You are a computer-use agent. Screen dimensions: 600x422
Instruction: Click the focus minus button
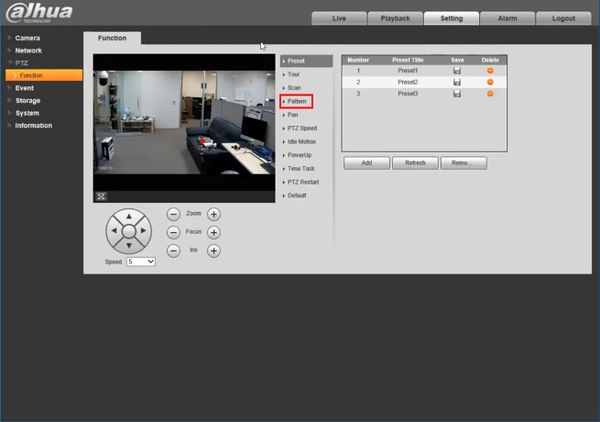(173, 232)
